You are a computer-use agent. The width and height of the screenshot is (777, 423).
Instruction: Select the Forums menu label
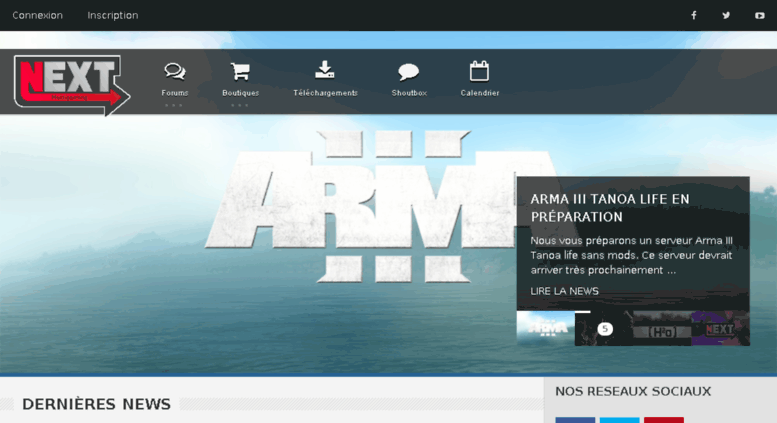[x=174, y=93]
